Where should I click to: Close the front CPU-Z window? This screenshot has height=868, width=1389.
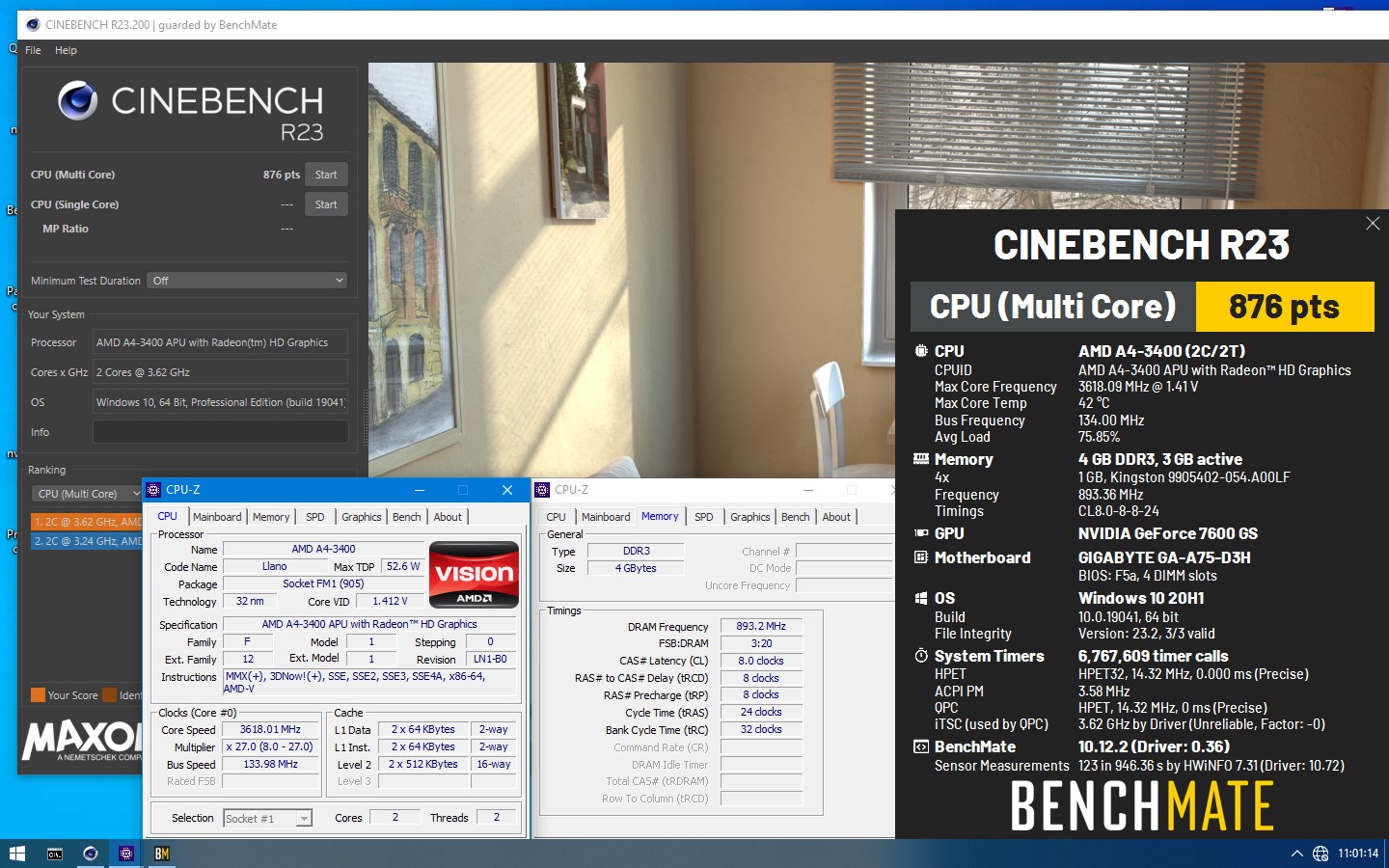click(507, 490)
